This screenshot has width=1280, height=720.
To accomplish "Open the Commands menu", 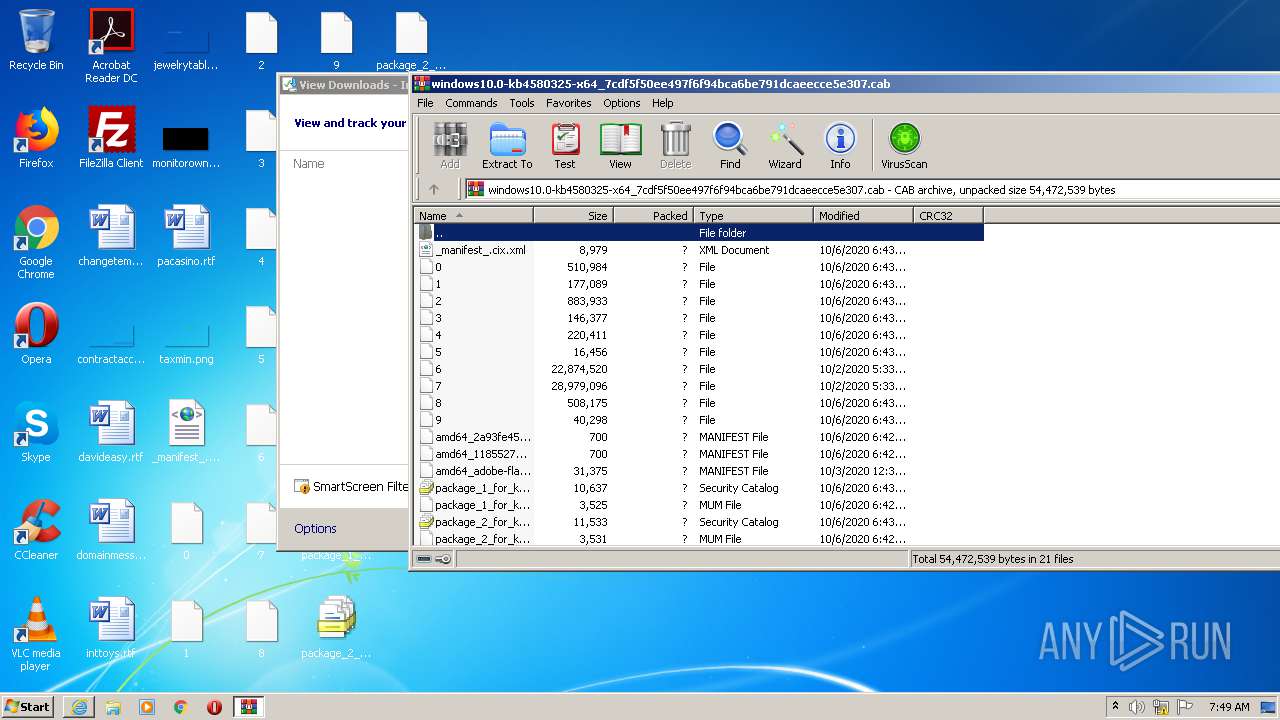I will pyautogui.click(x=471, y=103).
